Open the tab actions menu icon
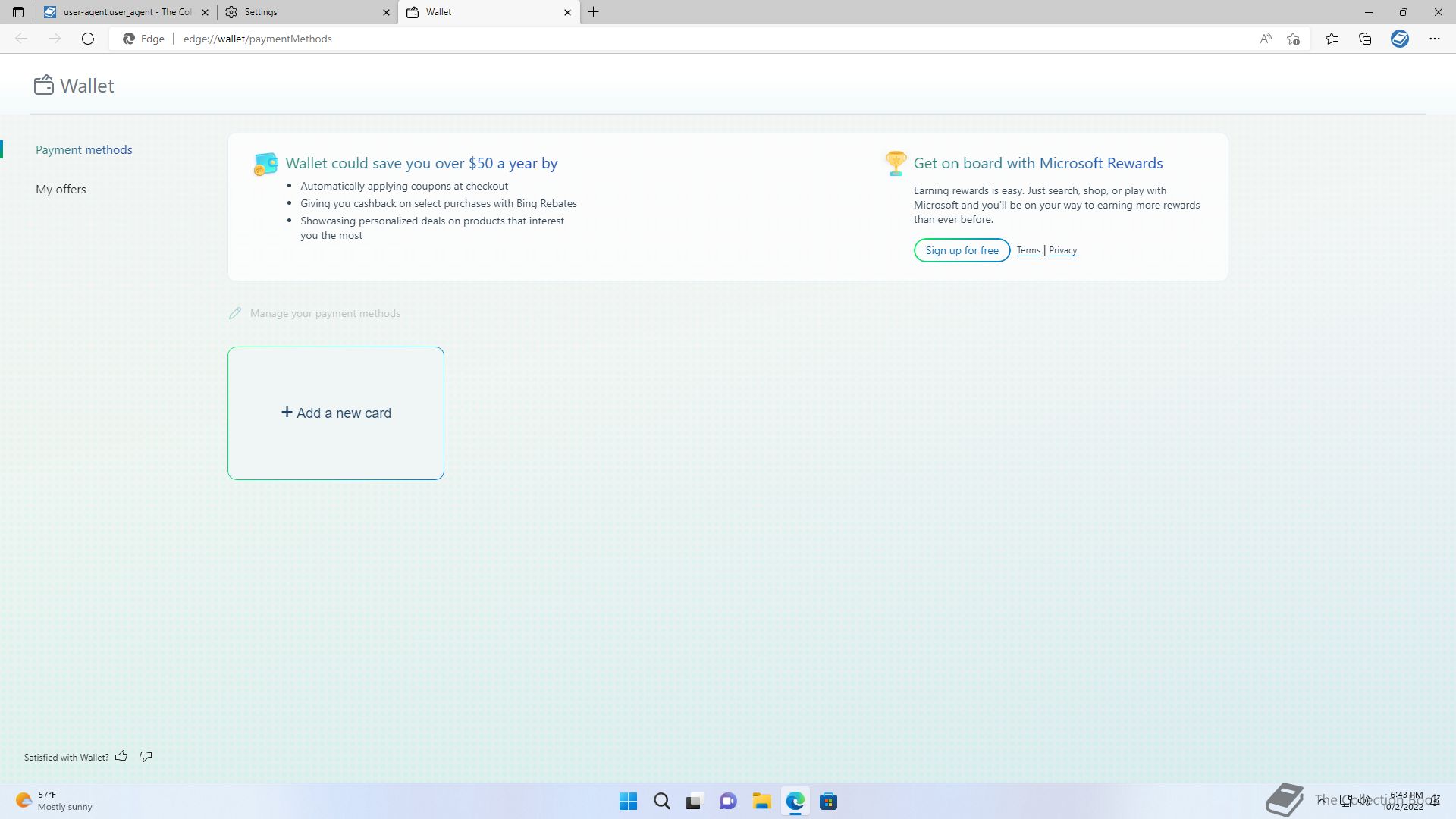This screenshot has width=1456, height=819. point(18,12)
